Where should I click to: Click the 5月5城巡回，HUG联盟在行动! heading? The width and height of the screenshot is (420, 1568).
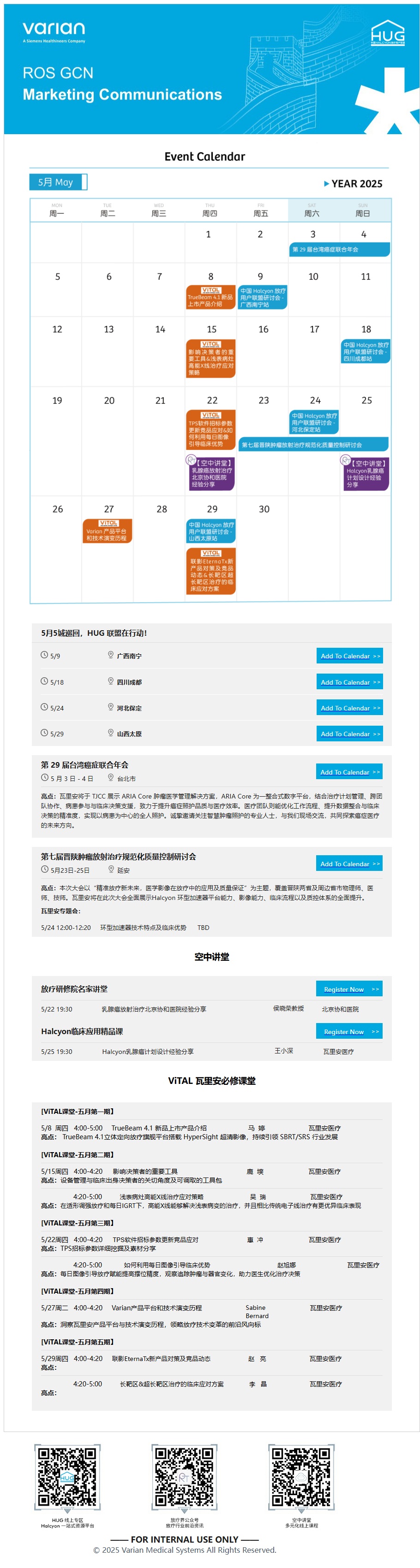click(94, 633)
